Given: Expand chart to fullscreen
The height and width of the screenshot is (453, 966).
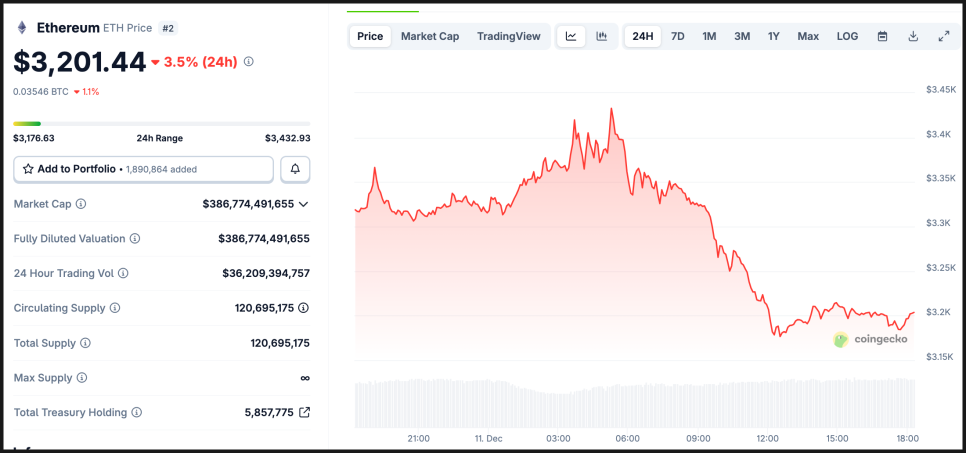Looking at the screenshot, I should (943, 36).
